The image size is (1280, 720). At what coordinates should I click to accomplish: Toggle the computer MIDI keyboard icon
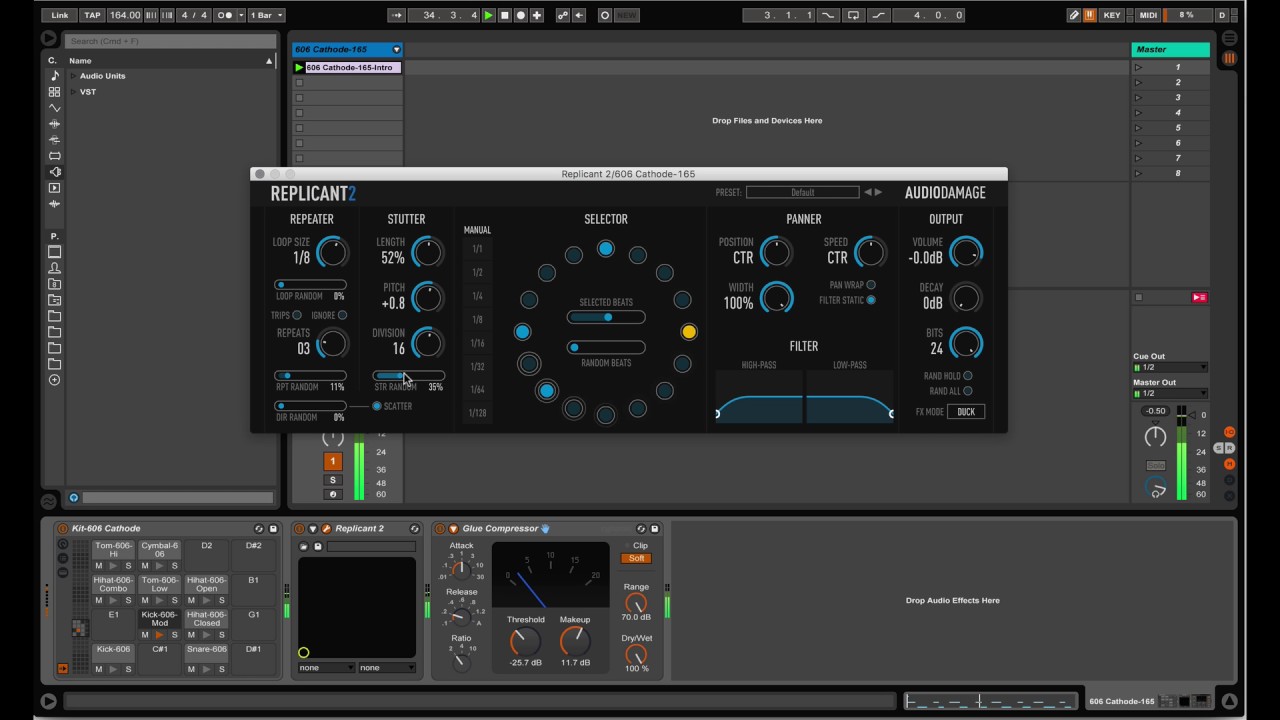pyautogui.click(x=1089, y=15)
